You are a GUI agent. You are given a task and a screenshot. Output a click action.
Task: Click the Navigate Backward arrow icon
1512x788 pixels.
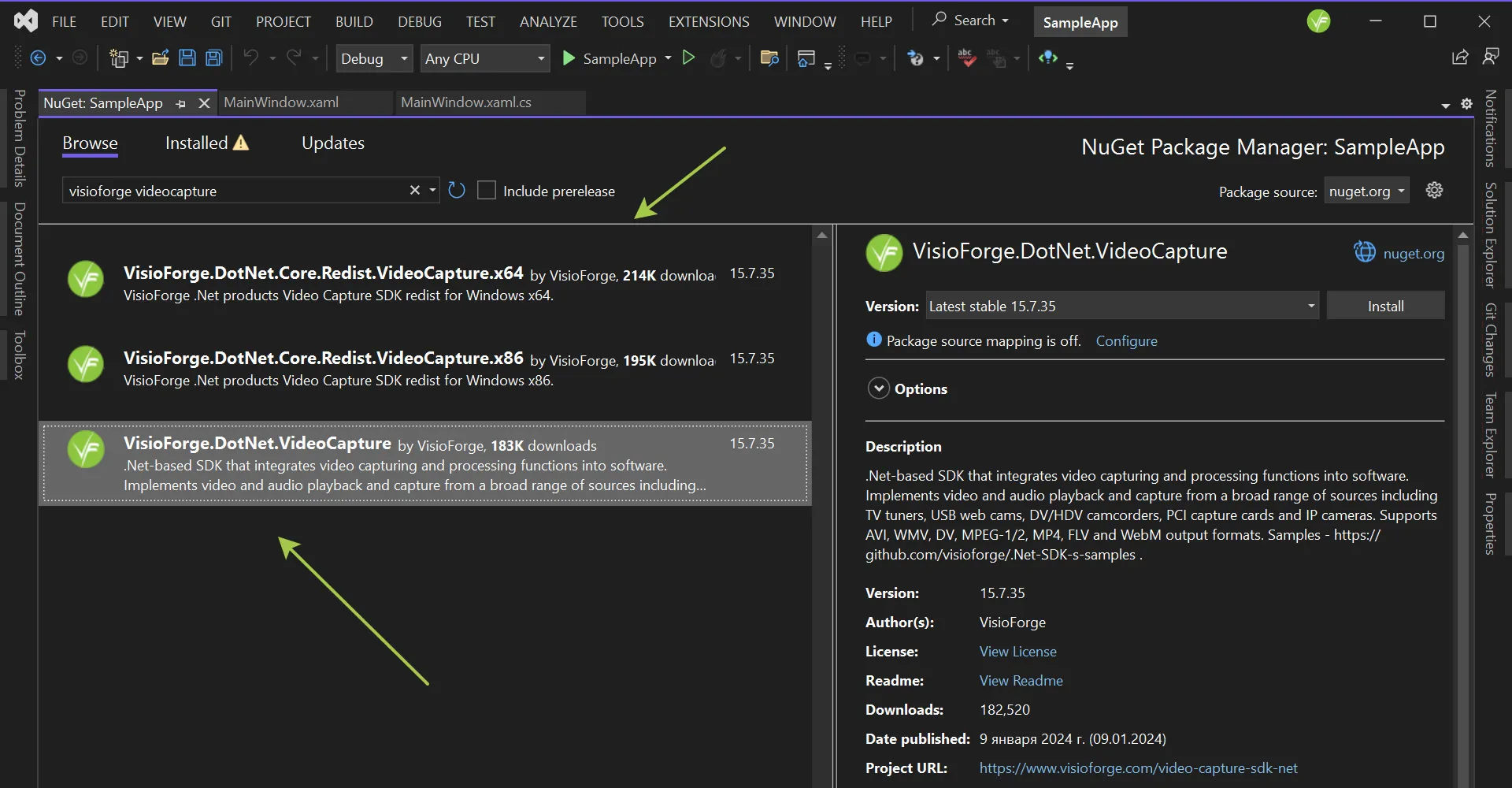click(x=39, y=57)
